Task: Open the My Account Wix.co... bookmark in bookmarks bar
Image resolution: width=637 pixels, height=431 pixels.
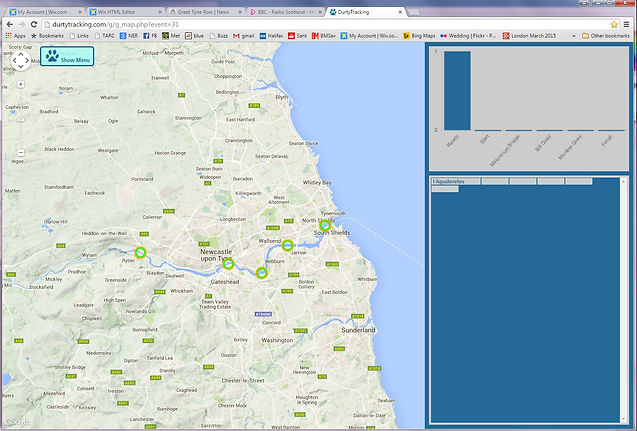Action: pos(370,36)
